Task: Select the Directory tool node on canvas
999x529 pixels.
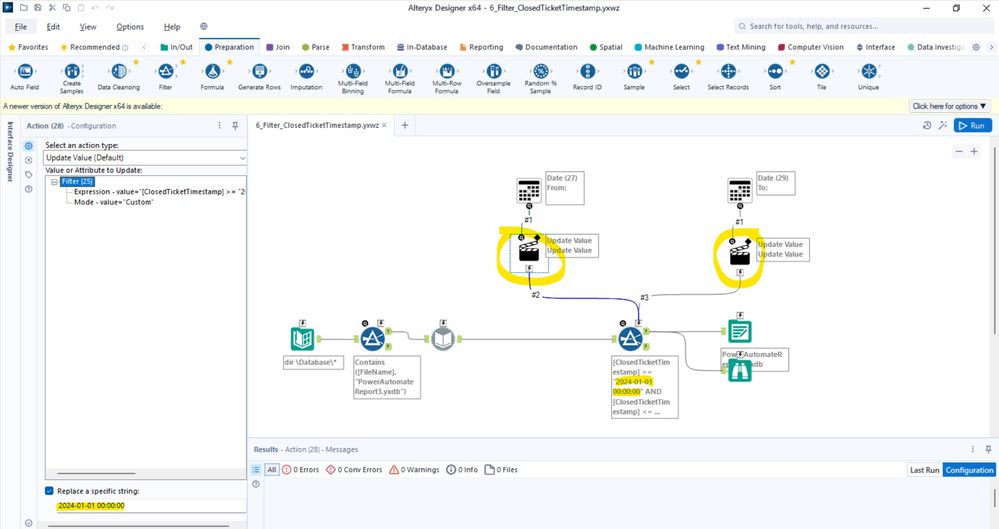Action: (x=303, y=339)
